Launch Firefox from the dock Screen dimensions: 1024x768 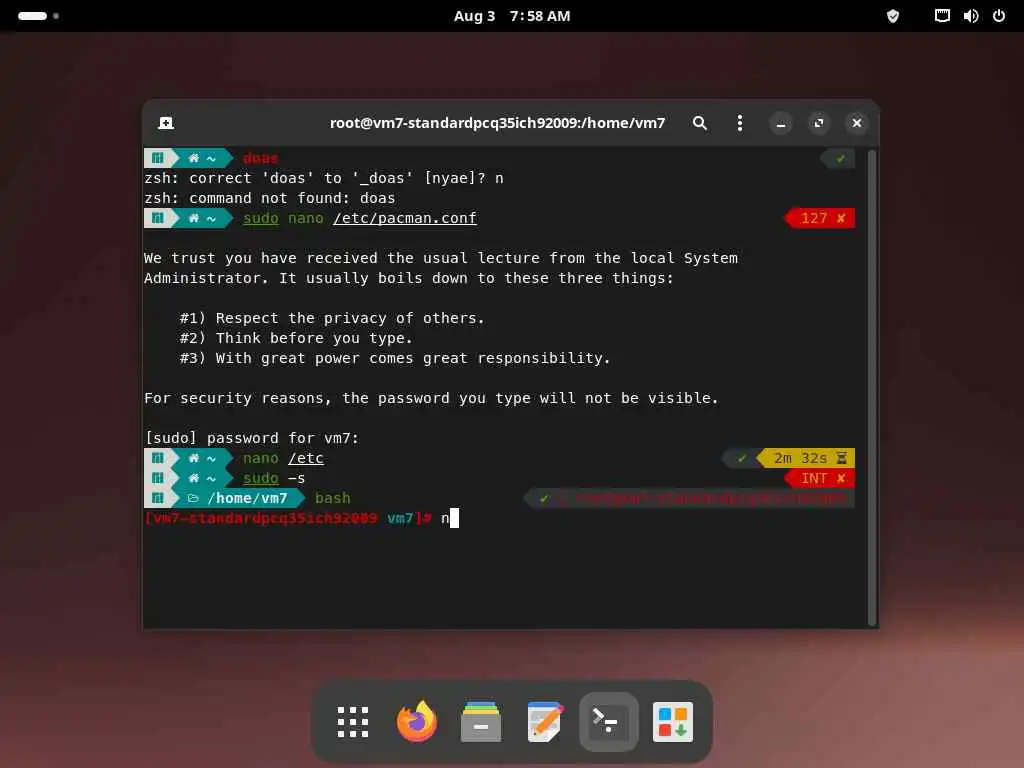click(417, 722)
